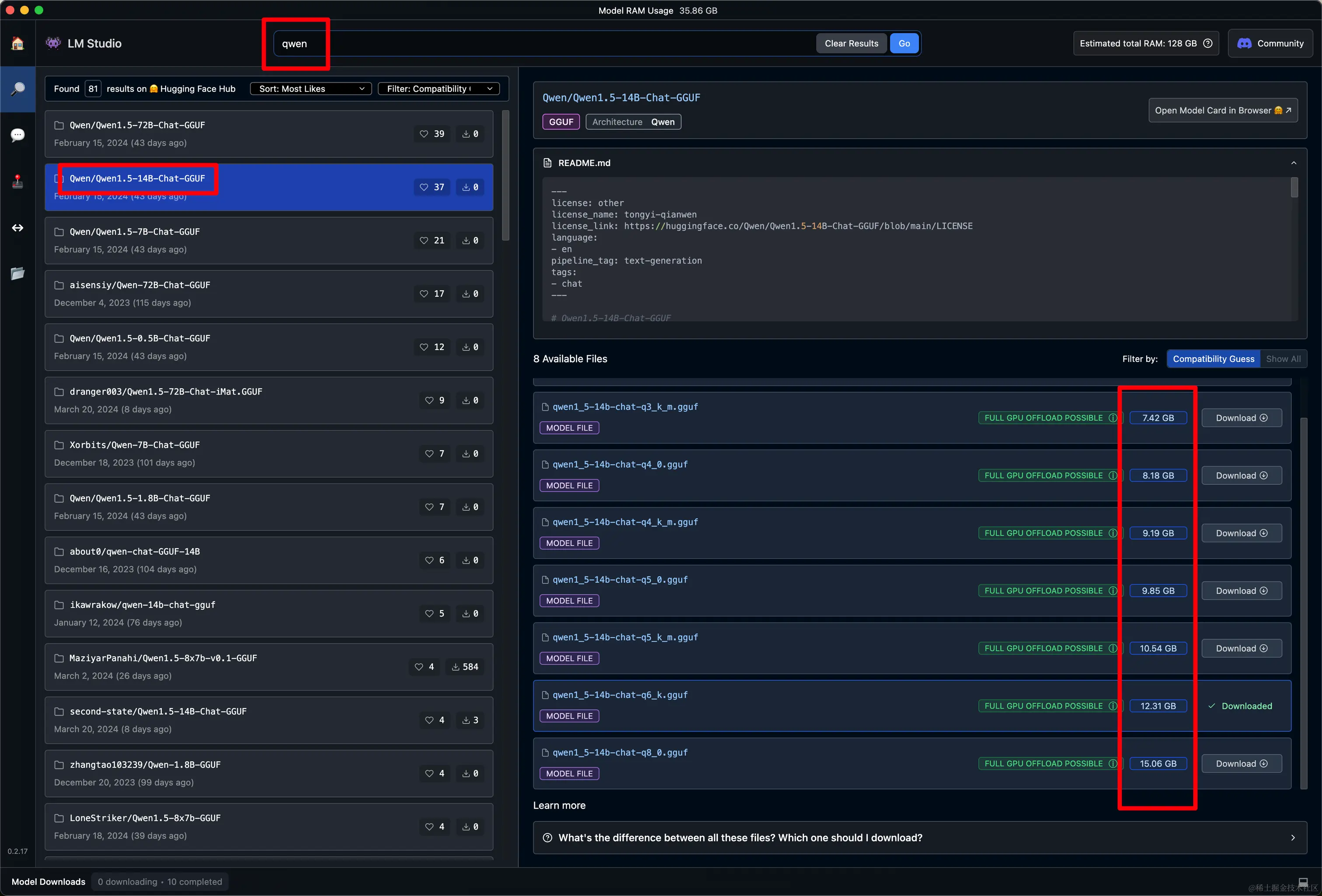Open Model Downloads panel in bottom bar
The image size is (1322, 896).
click(49, 882)
